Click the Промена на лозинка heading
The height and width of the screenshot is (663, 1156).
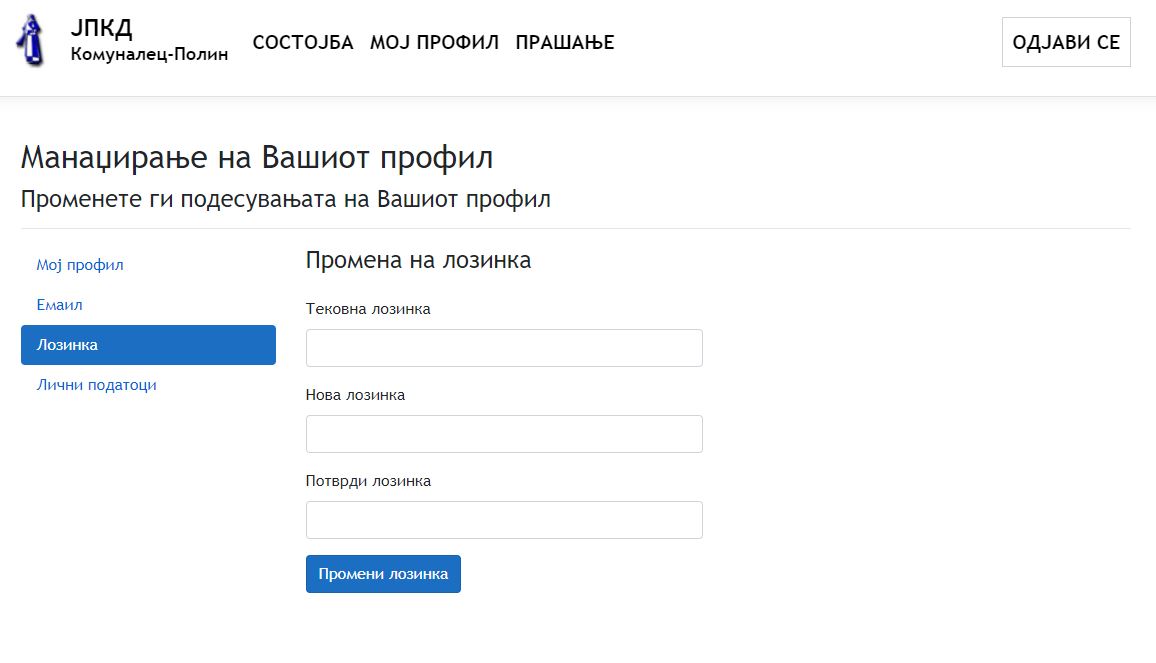[419, 260]
